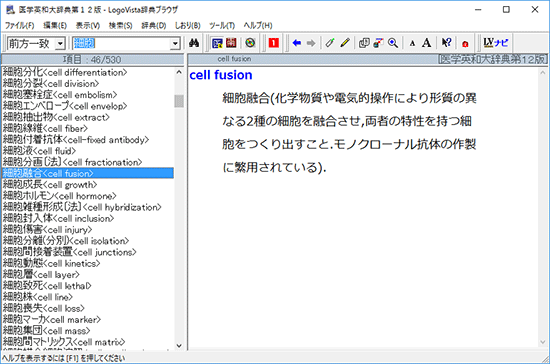This screenshot has height=364, width=550.
Task: Select 細胞分裂<cell division> entry
Action: click(x=51, y=84)
